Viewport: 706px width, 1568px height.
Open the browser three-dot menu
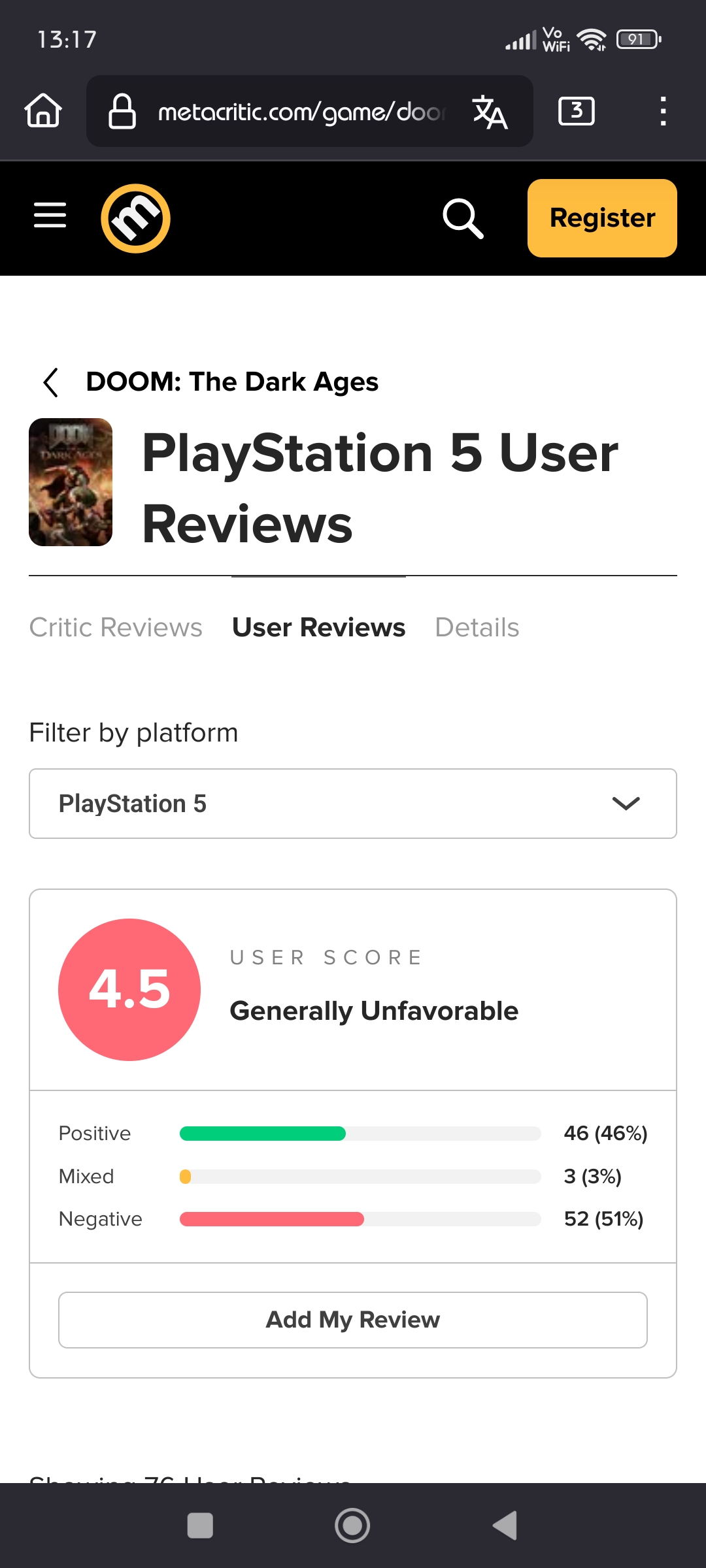pyautogui.click(x=663, y=111)
